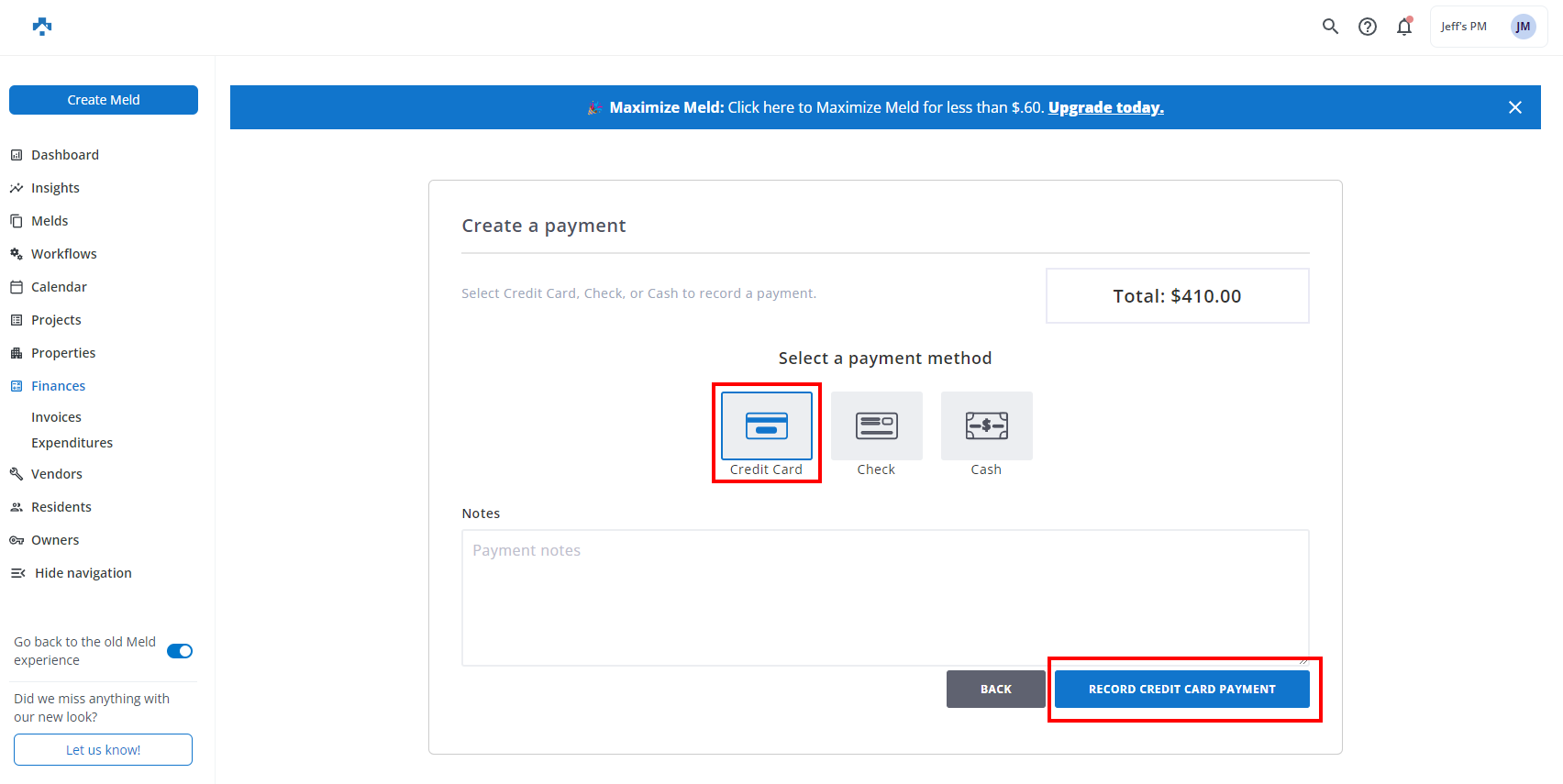
Task: Click the help question mark icon
Action: click(1368, 27)
